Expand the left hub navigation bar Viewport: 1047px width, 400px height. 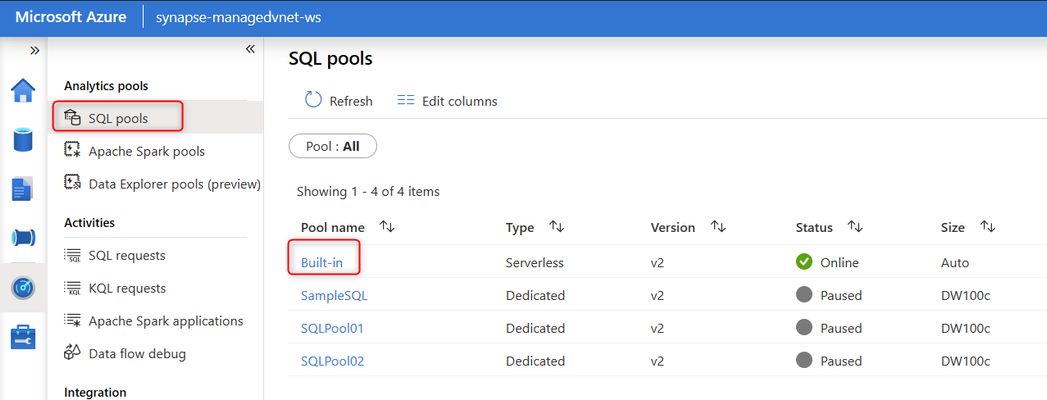[x=35, y=50]
